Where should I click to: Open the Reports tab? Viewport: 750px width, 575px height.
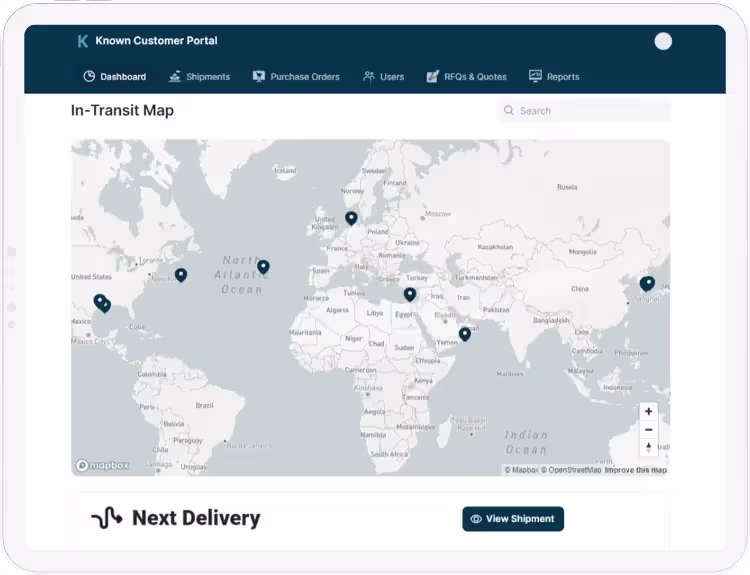tap(554, 77)
